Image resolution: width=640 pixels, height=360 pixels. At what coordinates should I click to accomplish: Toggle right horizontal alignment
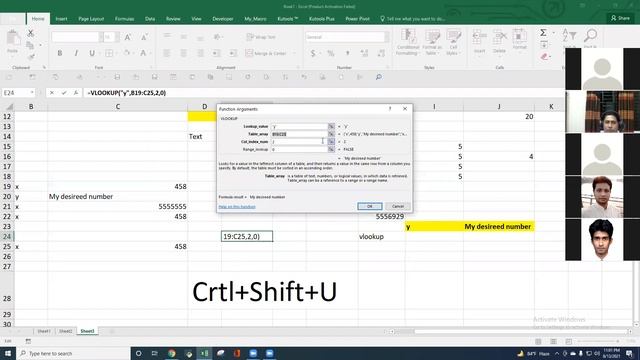click(200, 53)
